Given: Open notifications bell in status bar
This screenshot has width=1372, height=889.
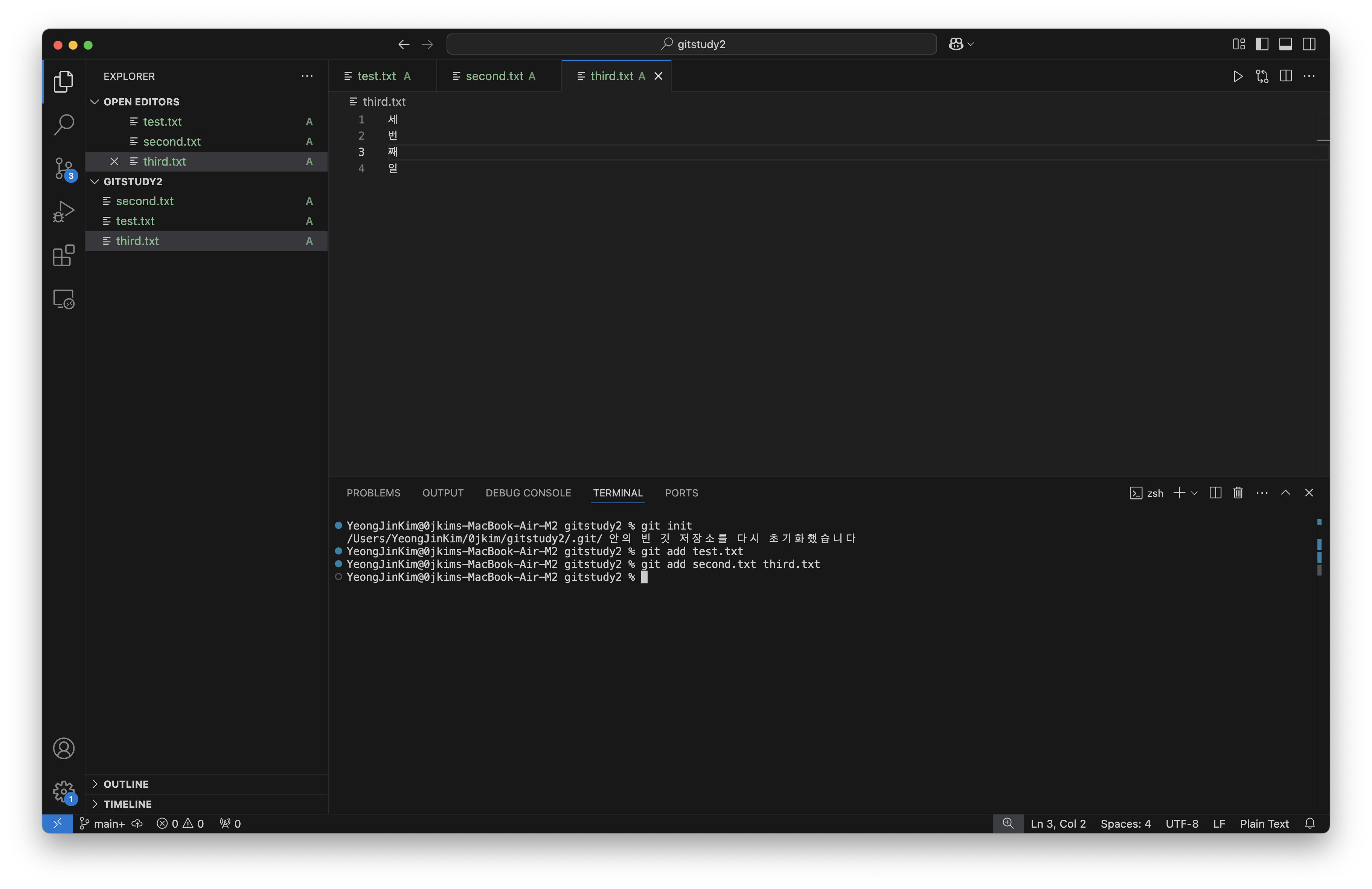Looking at the screenshot, I should point(1309,823).
